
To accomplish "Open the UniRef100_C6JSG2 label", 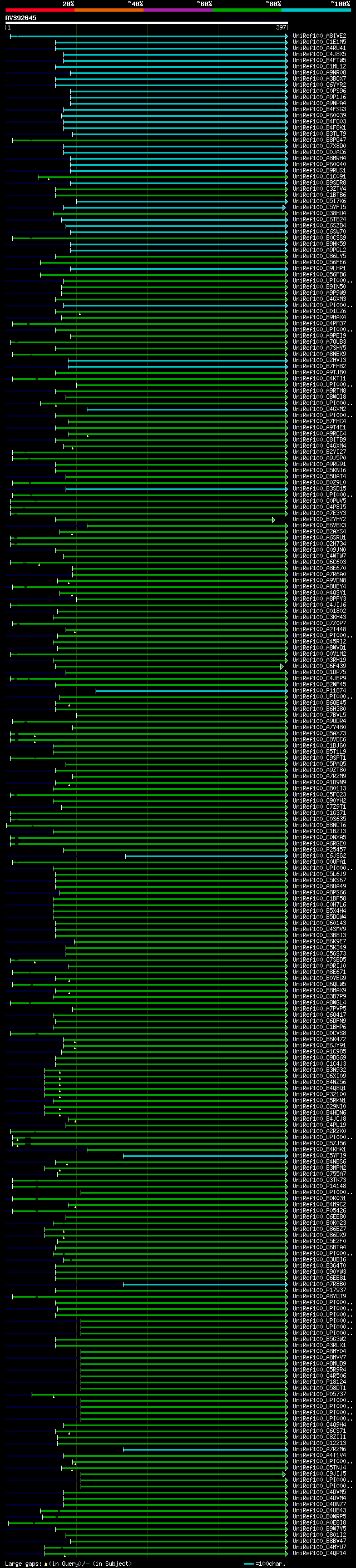I will point(319,856).
